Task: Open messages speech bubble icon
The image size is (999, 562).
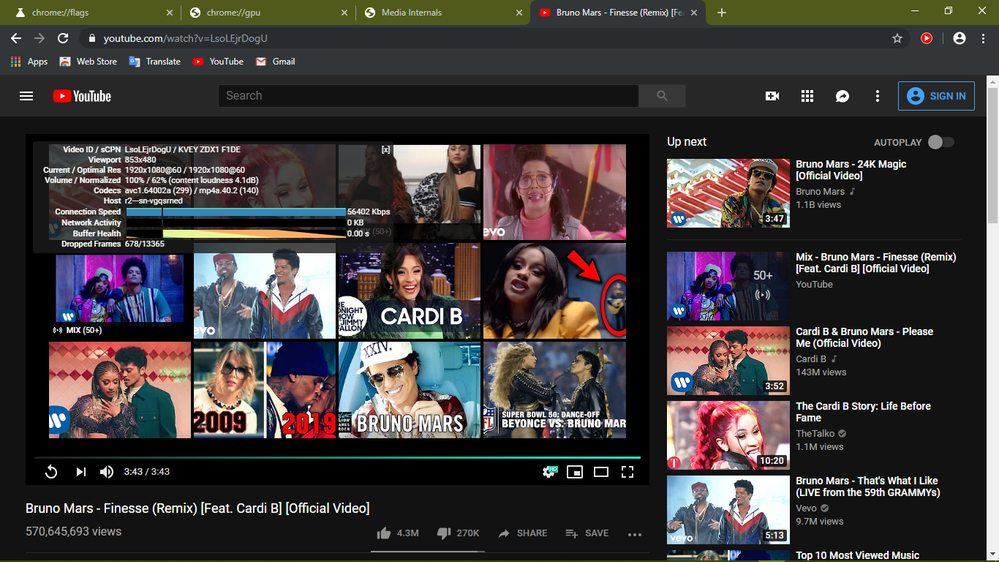Action: pyautogui.click(x=842, y=96)
